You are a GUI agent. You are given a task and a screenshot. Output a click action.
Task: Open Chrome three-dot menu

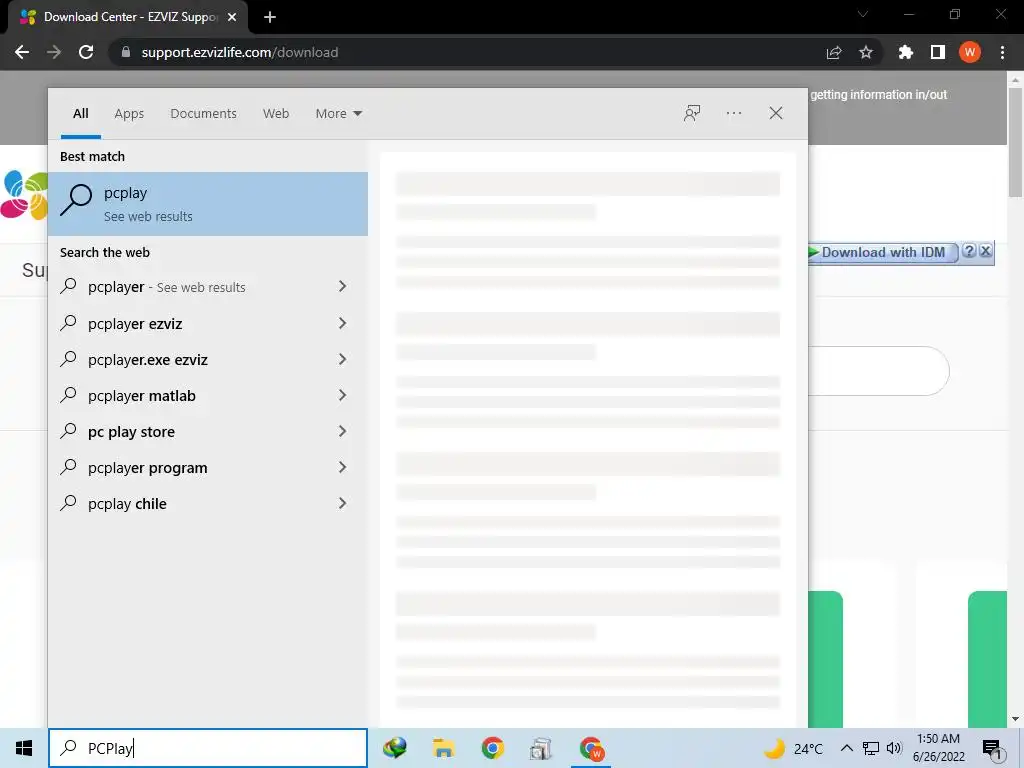(1002, 52)
